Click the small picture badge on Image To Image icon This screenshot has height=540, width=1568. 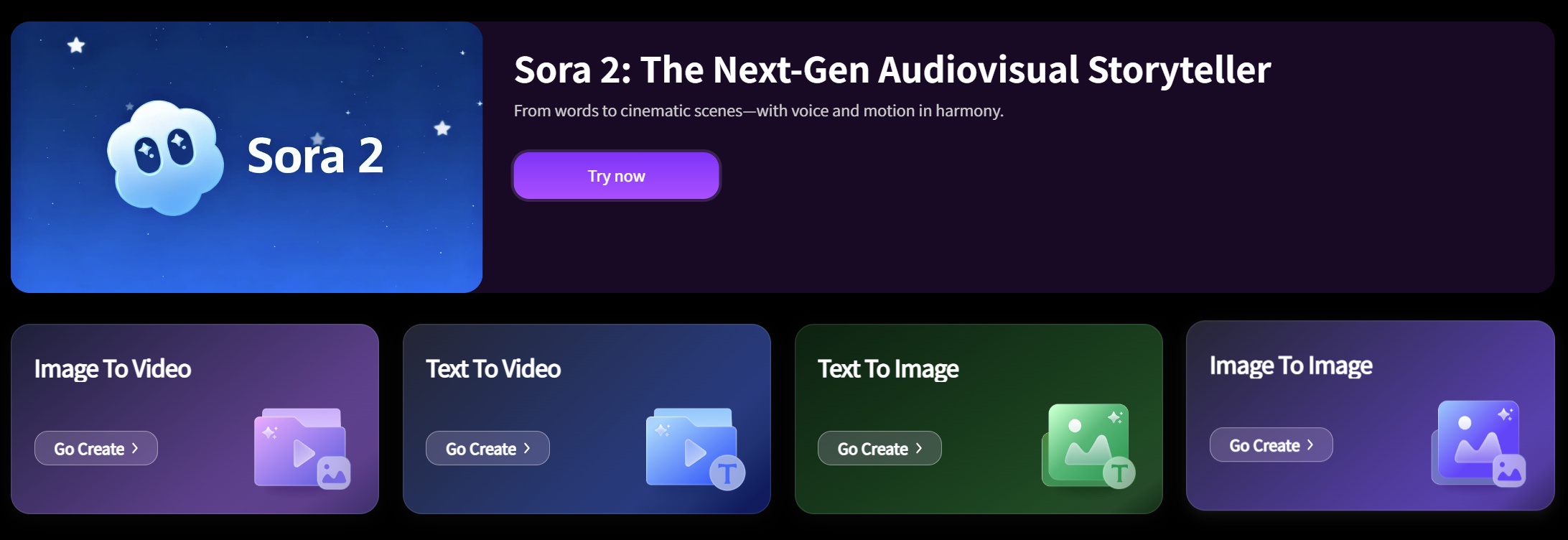(x=1509, y=471)
